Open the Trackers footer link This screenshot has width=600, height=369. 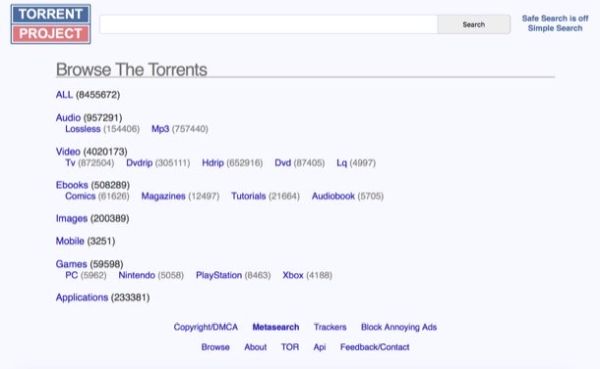click(330, 327)
